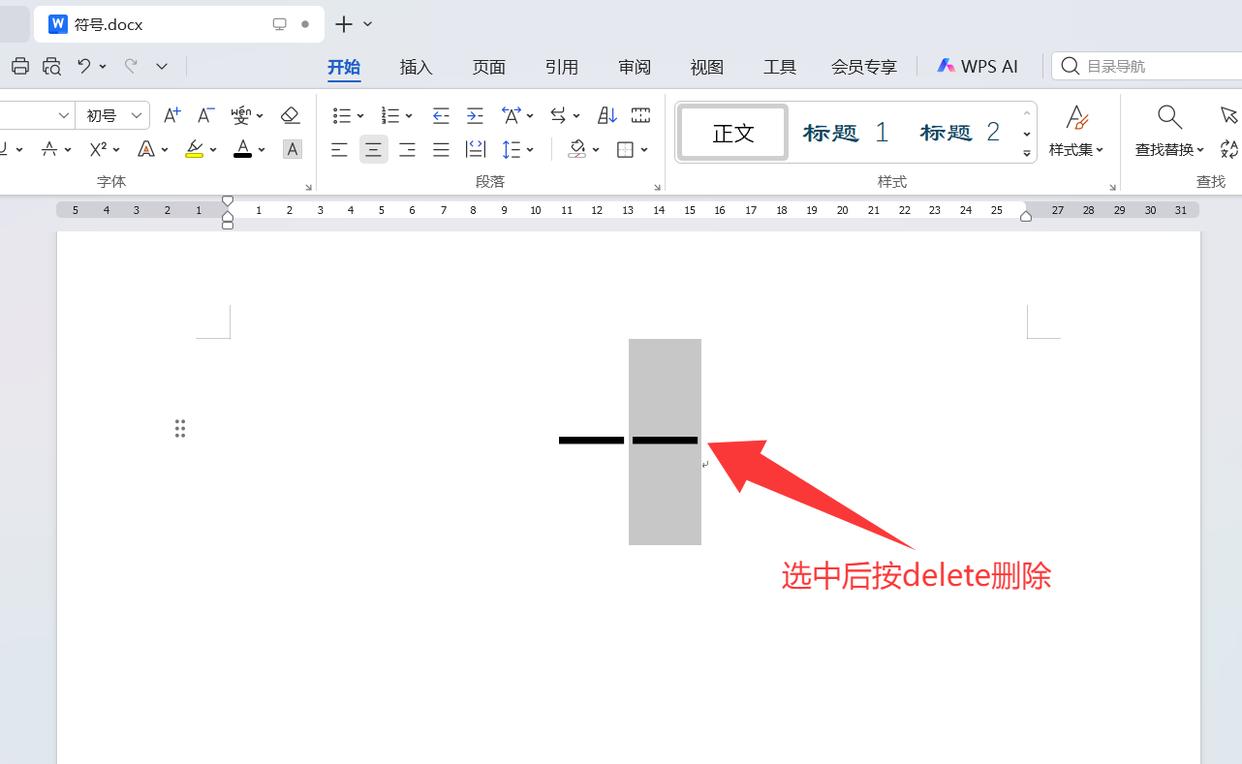Decrease font size with the A- icon
Image resolution: width=1242 pixels, height=764 pixels.
[205, 115]
